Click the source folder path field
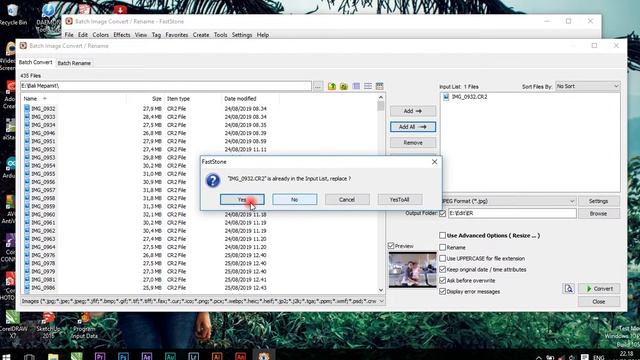Viewport: 640px width, 360px height. point(166,86)
